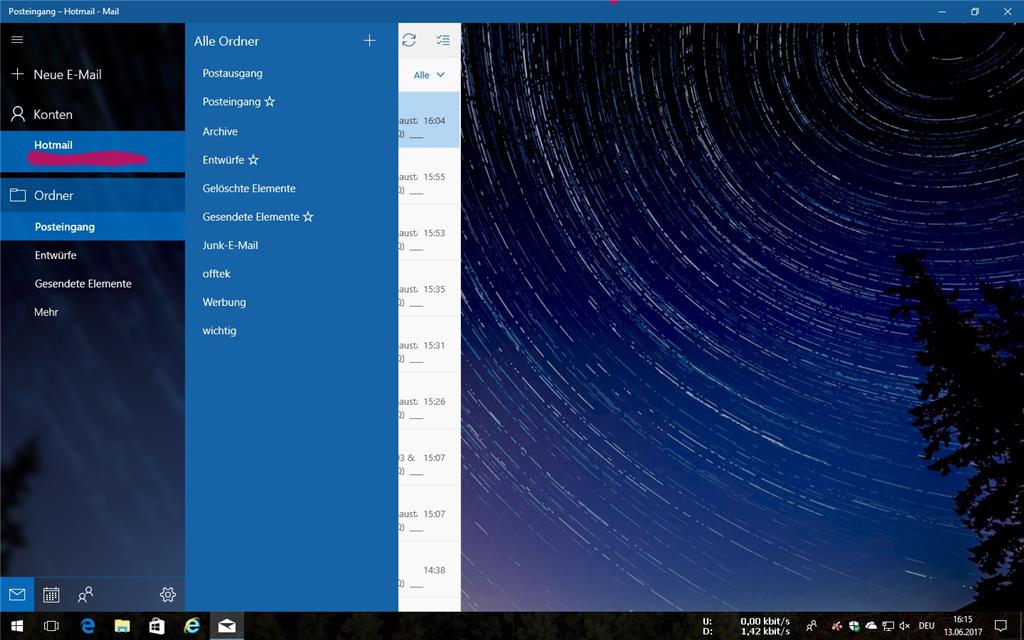Open Posteingang in Alle Ordner list
This screenshot has height=640, width=1024.
[x=232, y=102]
